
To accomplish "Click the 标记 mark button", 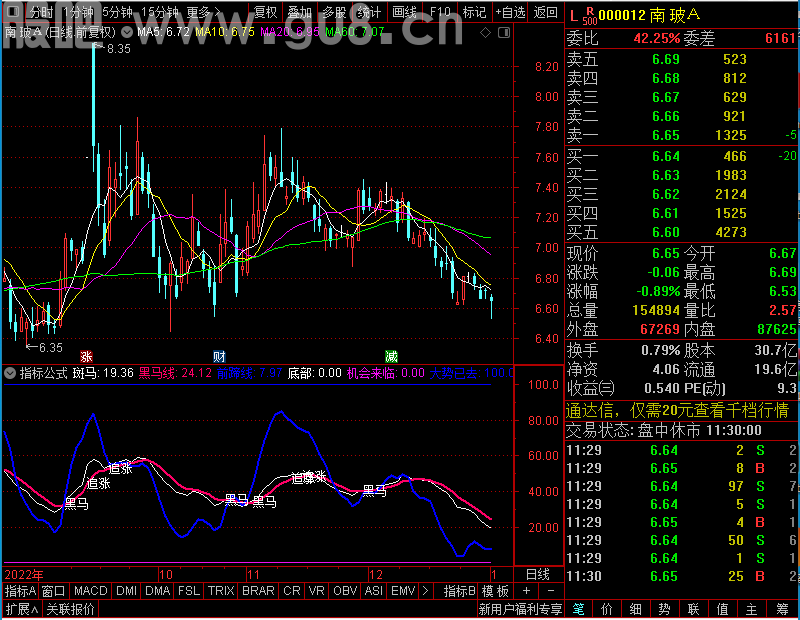I will pyautogui.click(x=474, y=12).
